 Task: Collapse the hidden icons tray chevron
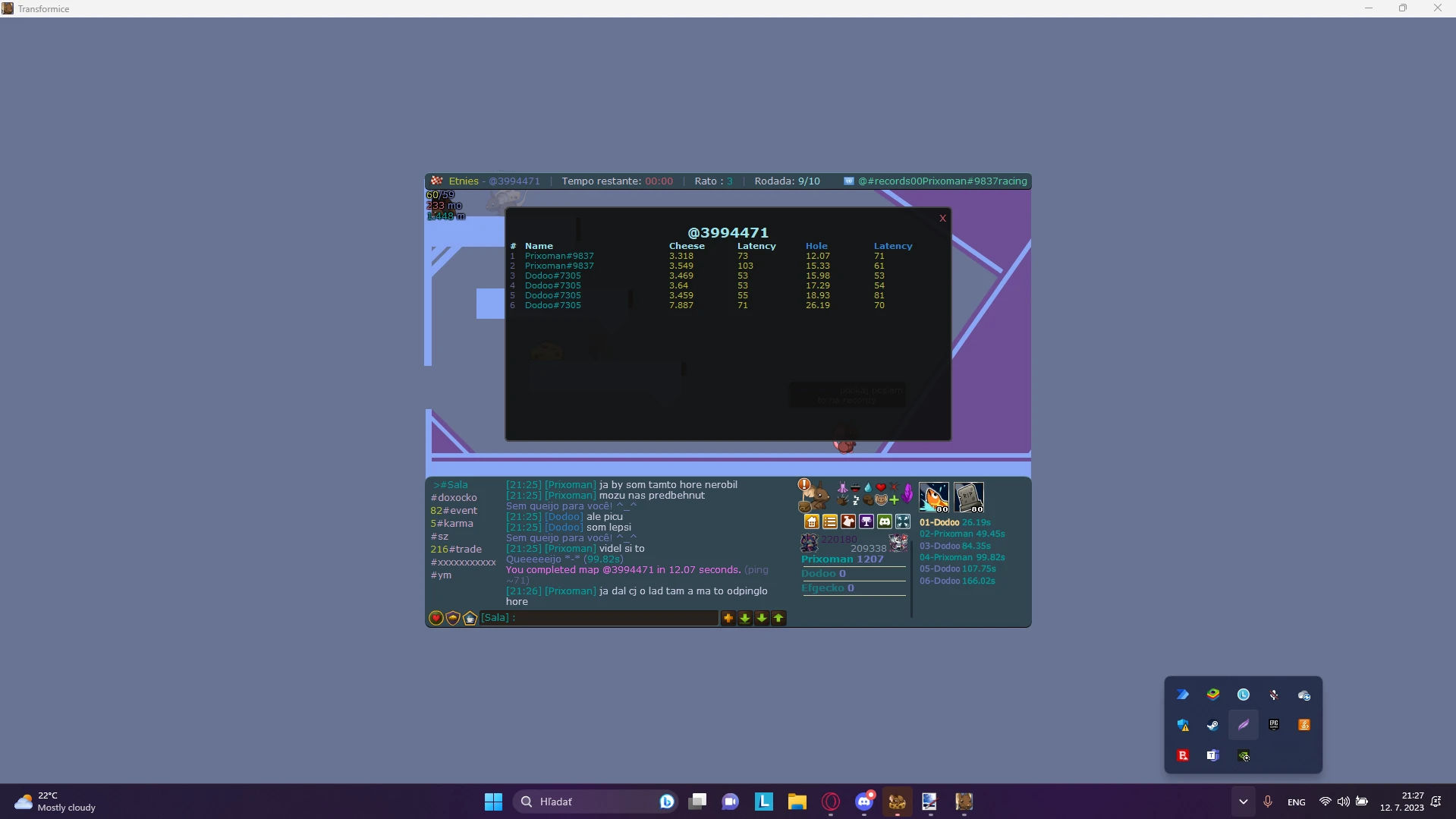(x=1243, y=802)
